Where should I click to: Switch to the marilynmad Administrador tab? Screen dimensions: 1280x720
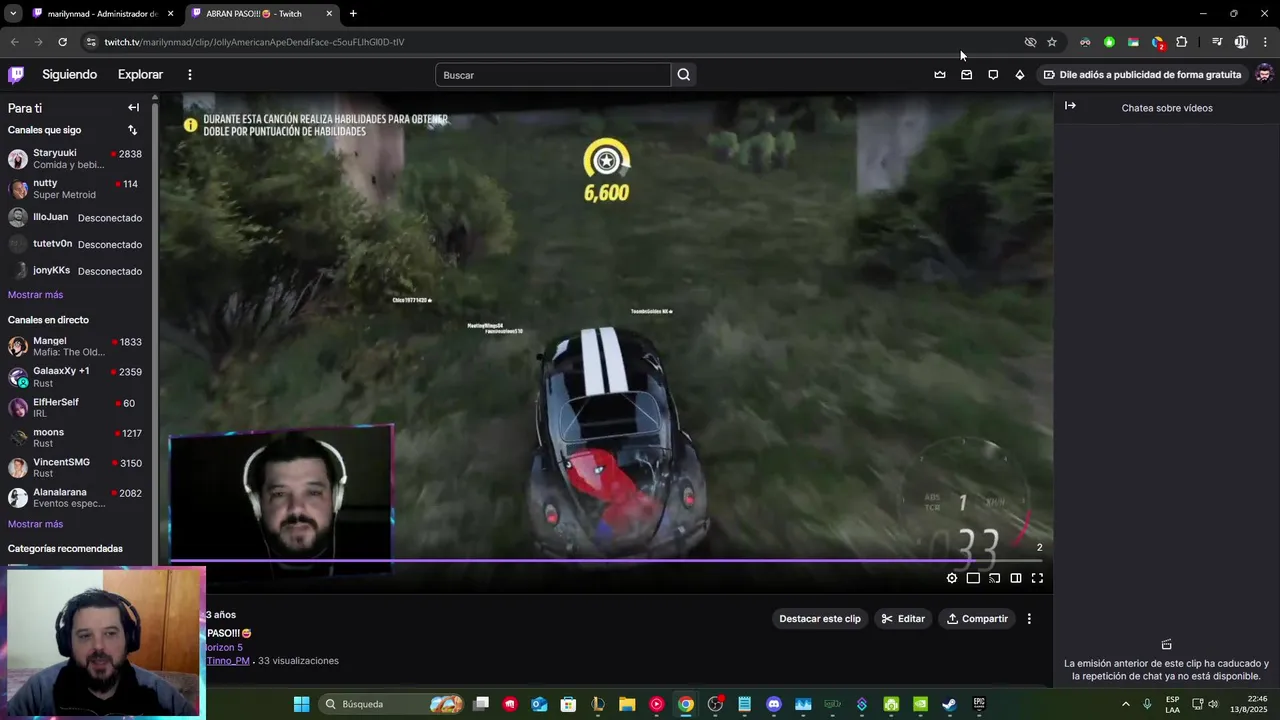[103, 14]
